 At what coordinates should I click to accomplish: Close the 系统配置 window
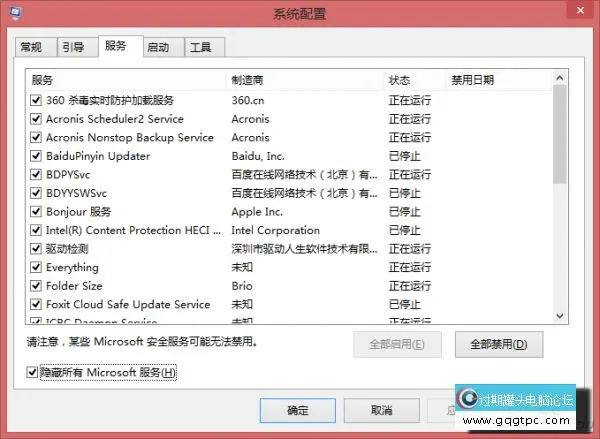(580, 11)
